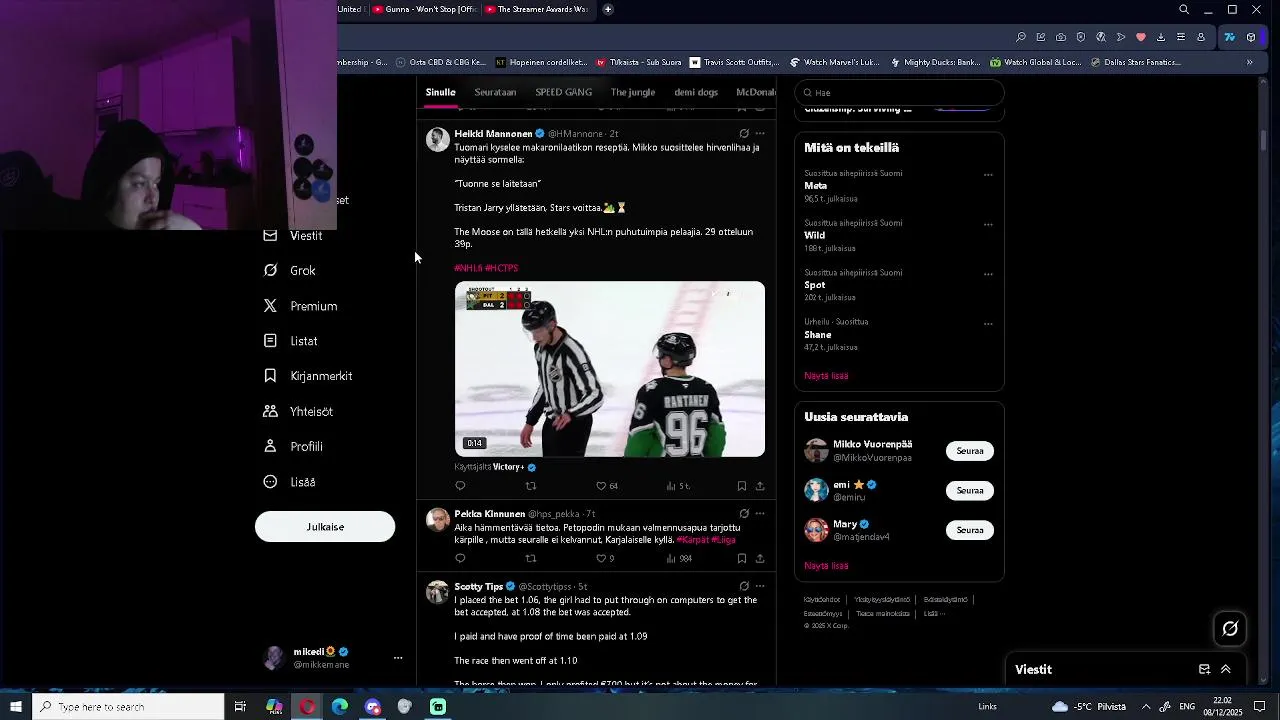Like Pekka Kinnunen's post with 9 likes
The image size is (1280, 720).
point(605,559)
